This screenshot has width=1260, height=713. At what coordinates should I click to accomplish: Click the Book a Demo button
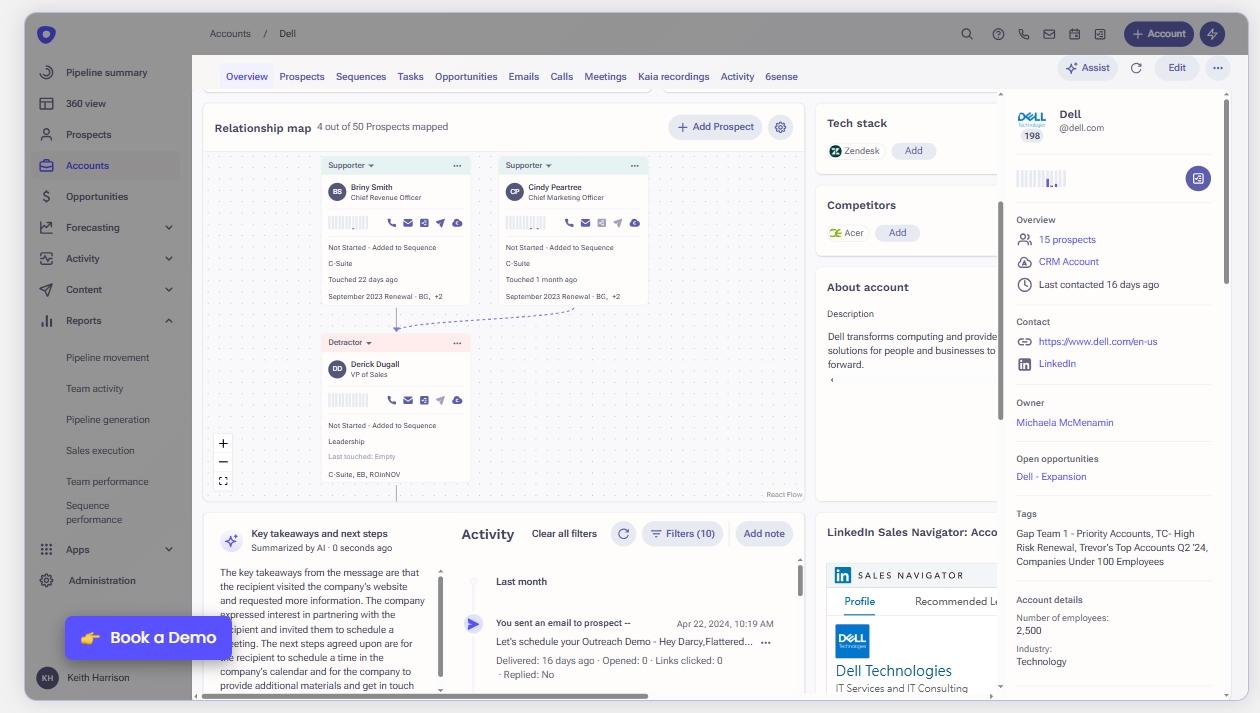148,638
